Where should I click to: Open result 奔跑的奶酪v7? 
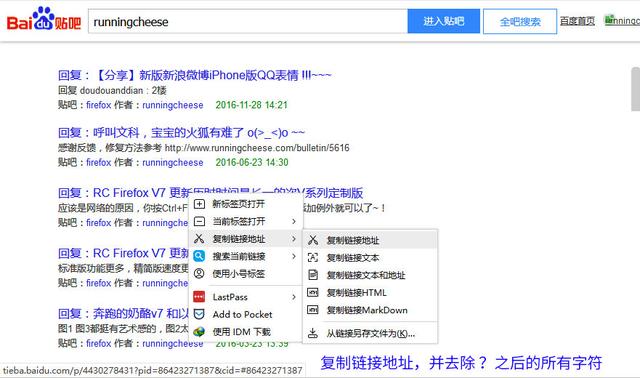point(123,314)
